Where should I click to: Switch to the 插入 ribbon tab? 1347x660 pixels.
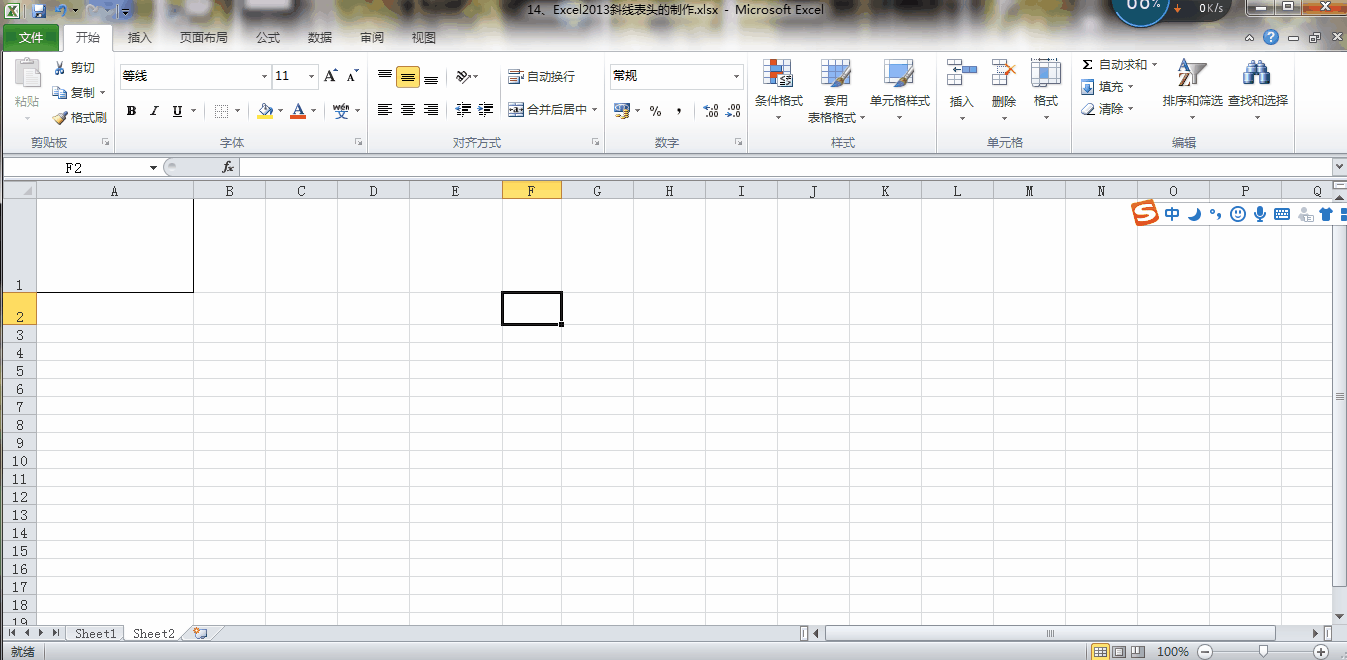[139, 37]
